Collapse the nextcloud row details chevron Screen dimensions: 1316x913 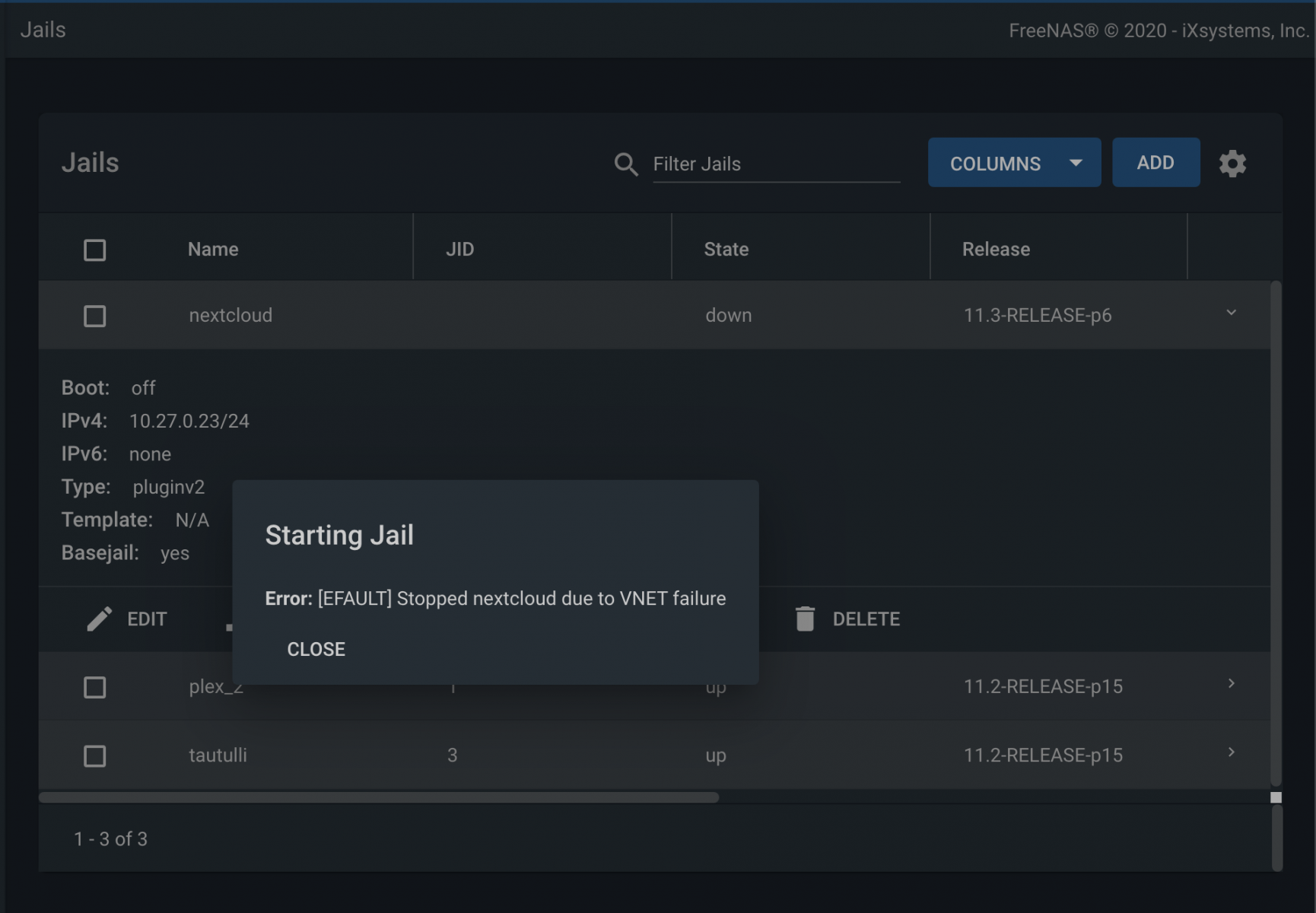pyautogui.click(x=1231, y=313)
